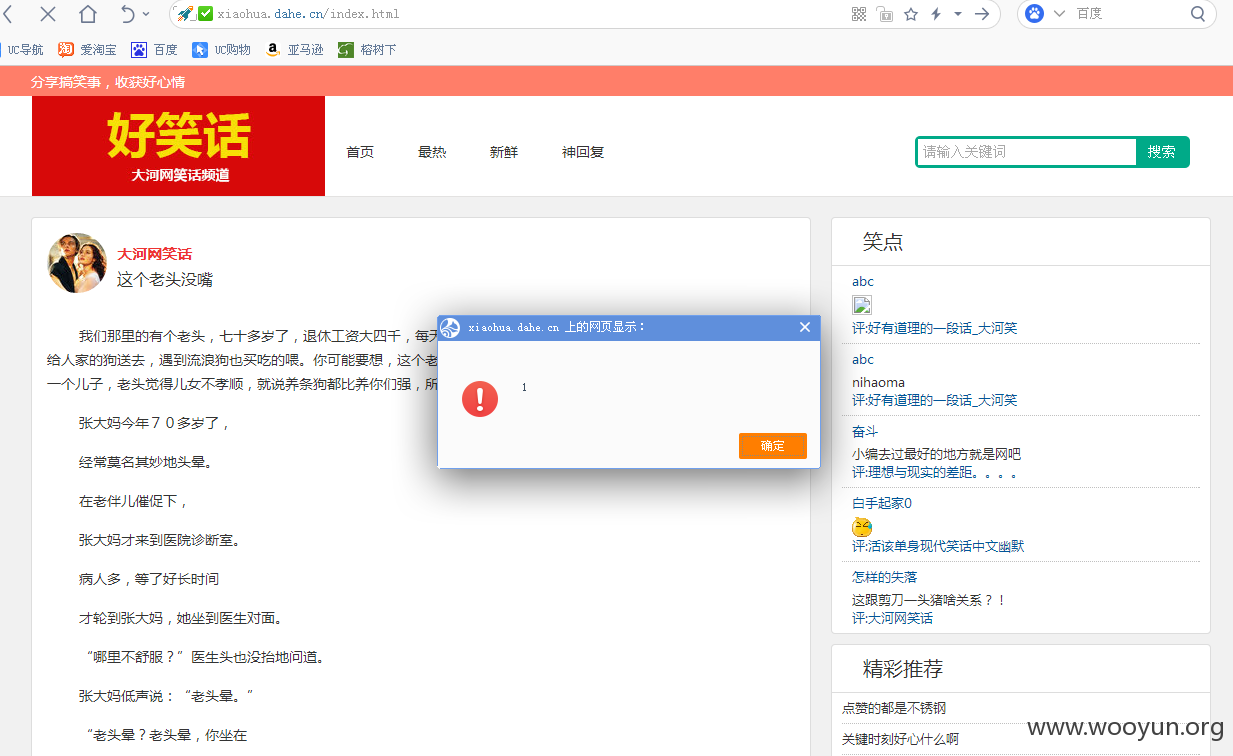Click the browser icon in dialog title

click(x=451, y=328)
